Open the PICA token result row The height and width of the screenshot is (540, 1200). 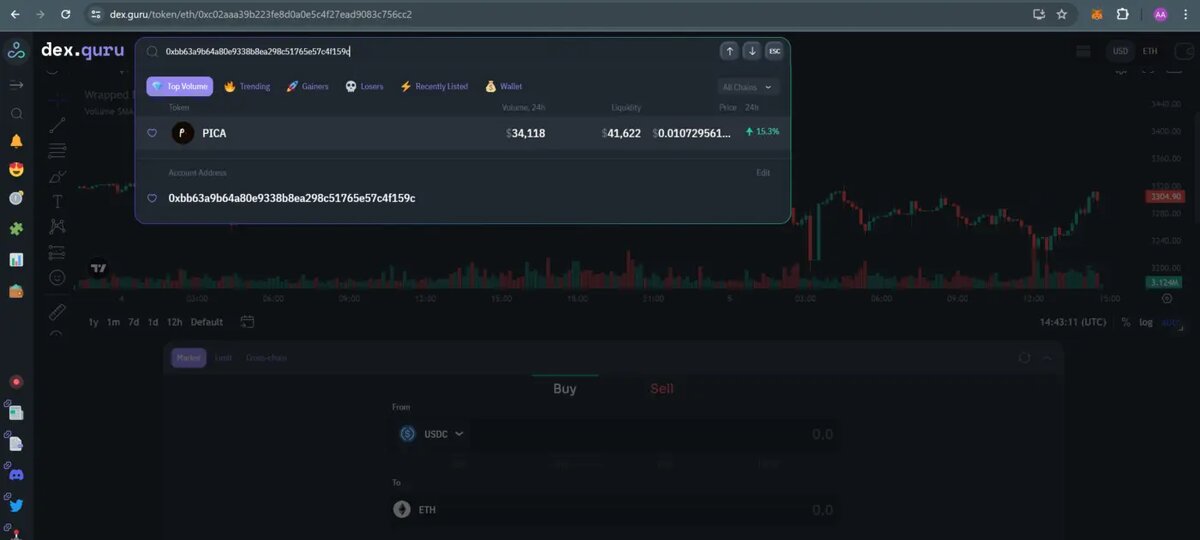(x=463, y=133)
